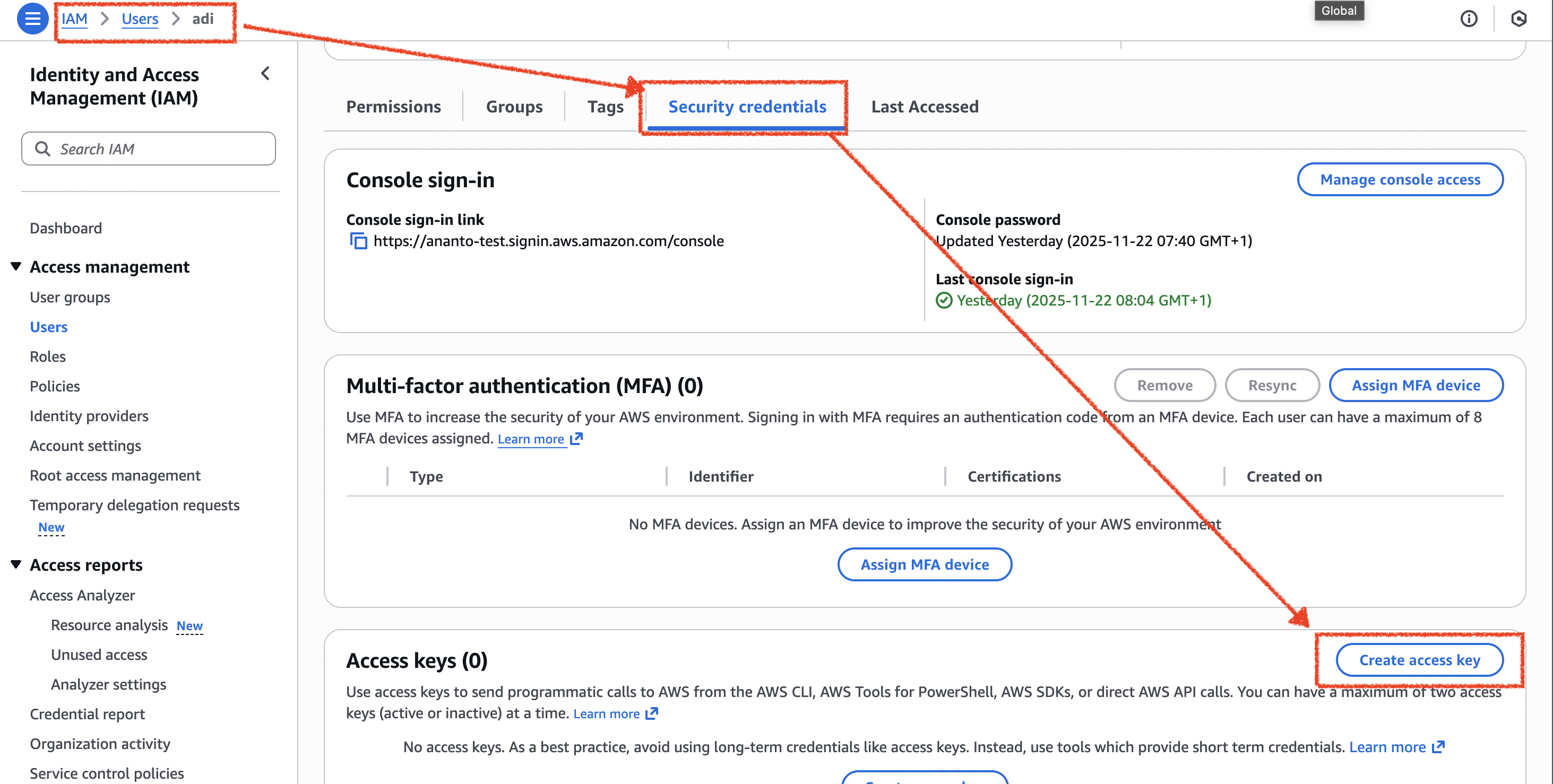Click external-link icon after access keys Learn more

tap(652, 713)
